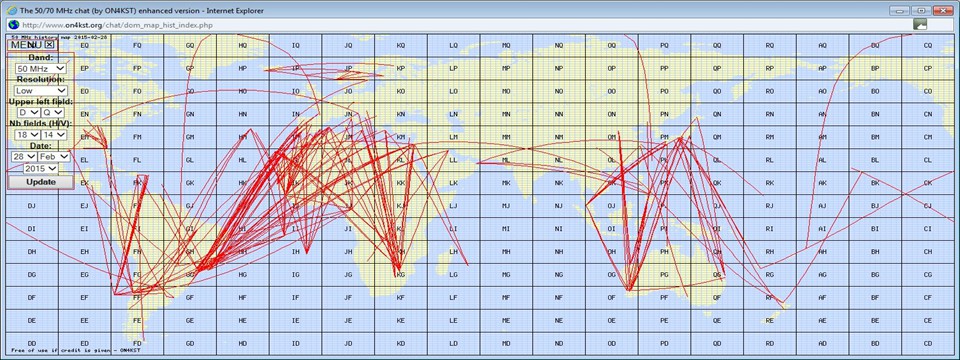Click the GG grid square on map
Screen dimensions: 960x360
pos(190,275)
